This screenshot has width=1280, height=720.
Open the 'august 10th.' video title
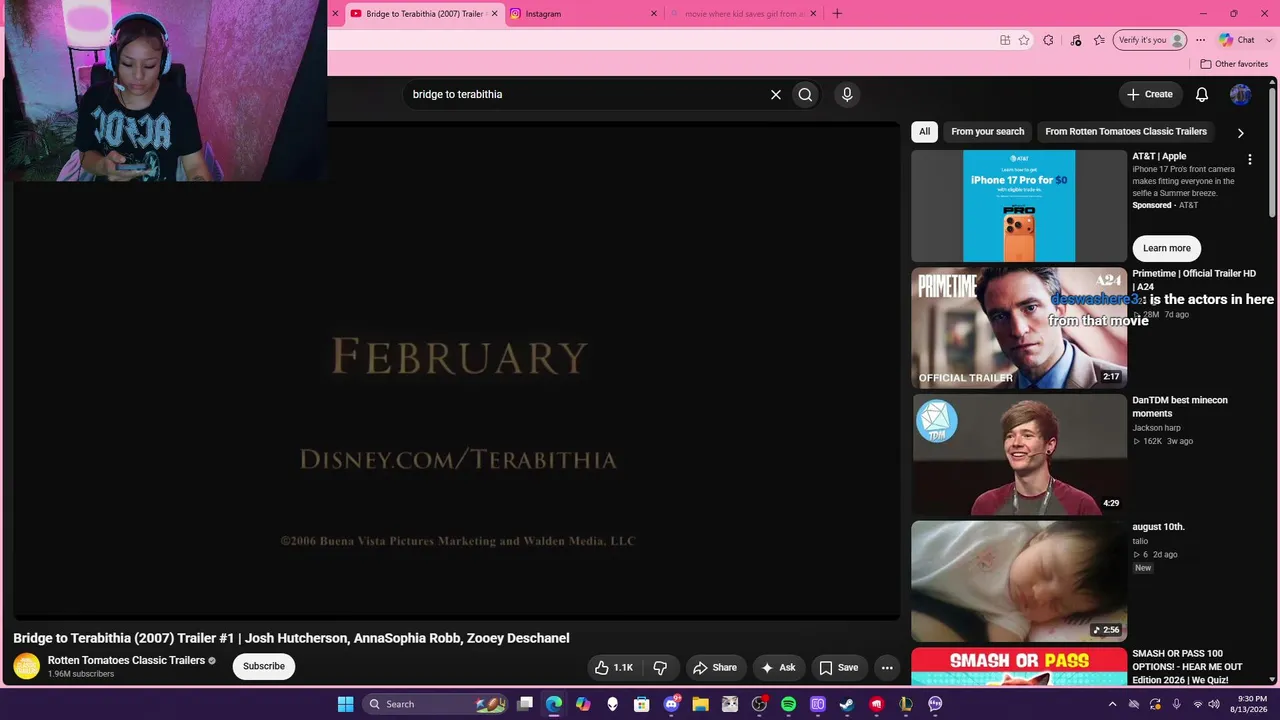coord(1158,527)
